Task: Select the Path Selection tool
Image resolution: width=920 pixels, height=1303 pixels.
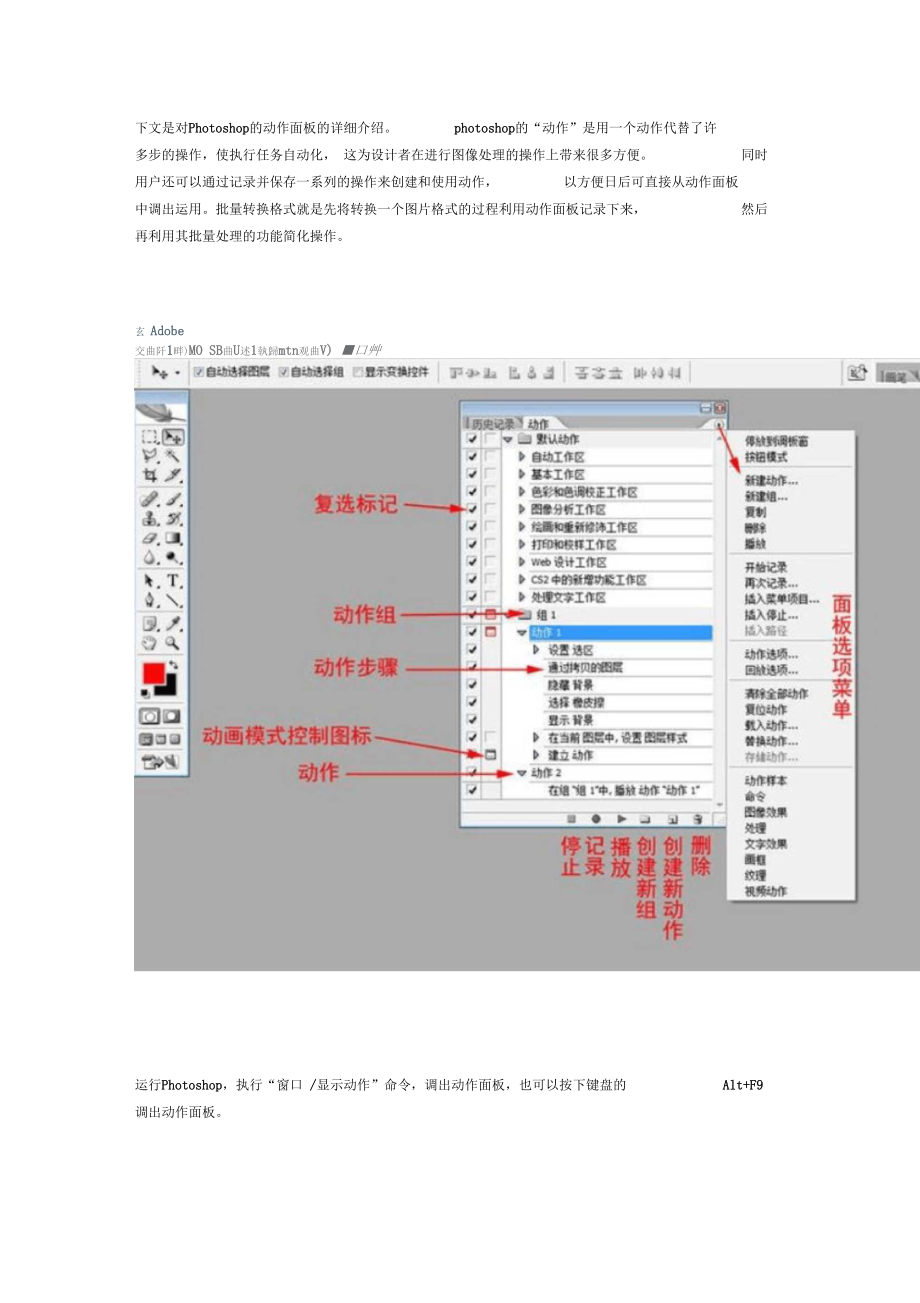Action: (x=149, y=580)
